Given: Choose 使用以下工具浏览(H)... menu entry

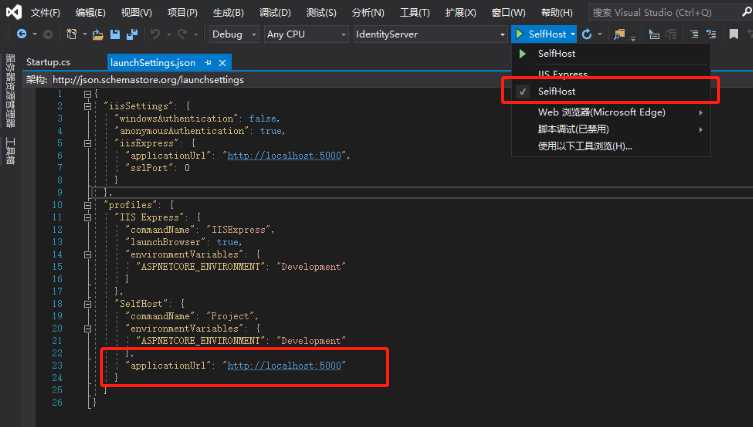Looking at the screenshot, I should coord(610,146).
